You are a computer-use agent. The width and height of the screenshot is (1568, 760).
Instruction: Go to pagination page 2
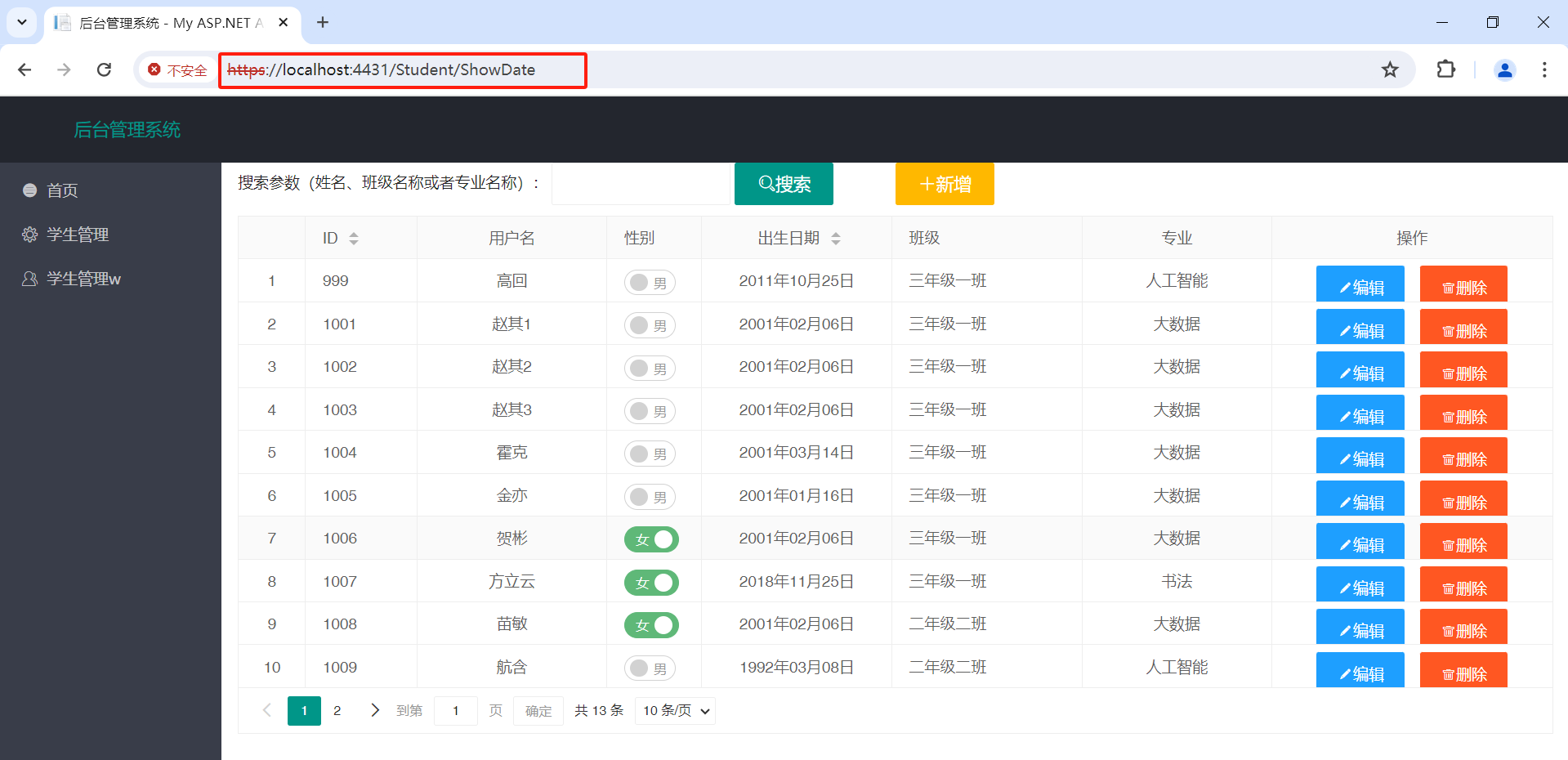(x=337, y=711)
